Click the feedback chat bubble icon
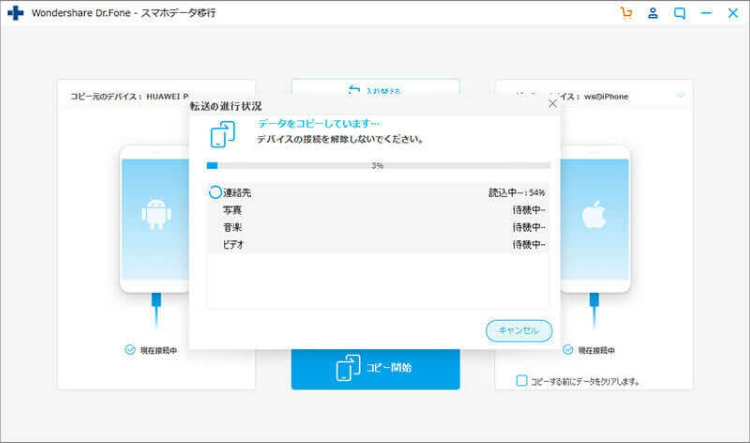 (680, 13)
